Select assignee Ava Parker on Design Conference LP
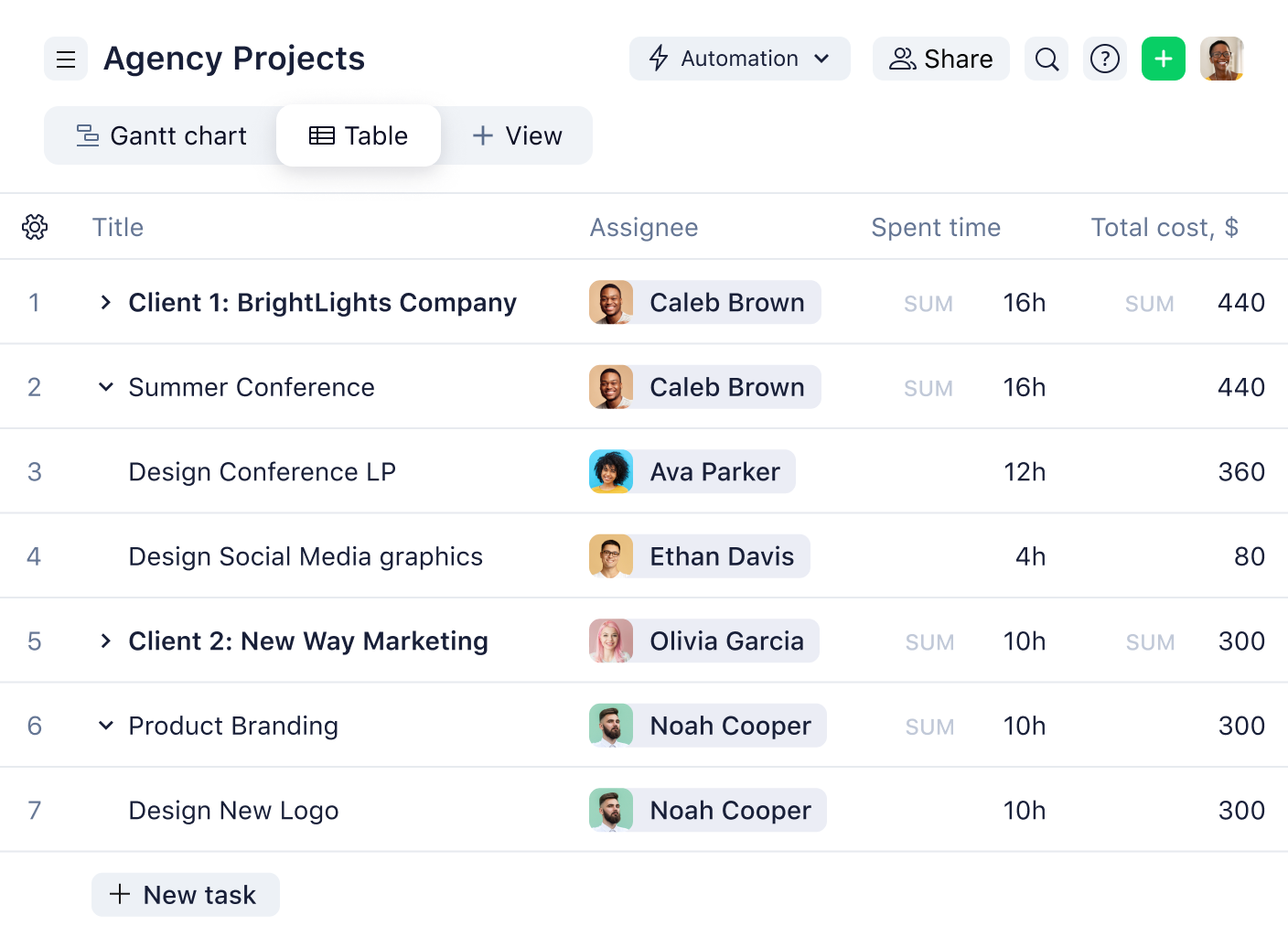Screen dimensions: 1288x937 pyautogui.click(x=692, y=471)
